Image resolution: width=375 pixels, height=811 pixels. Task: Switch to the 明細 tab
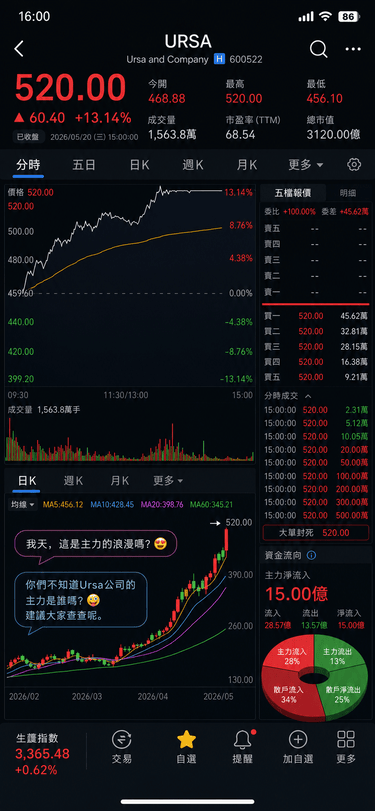coord(348,193)
